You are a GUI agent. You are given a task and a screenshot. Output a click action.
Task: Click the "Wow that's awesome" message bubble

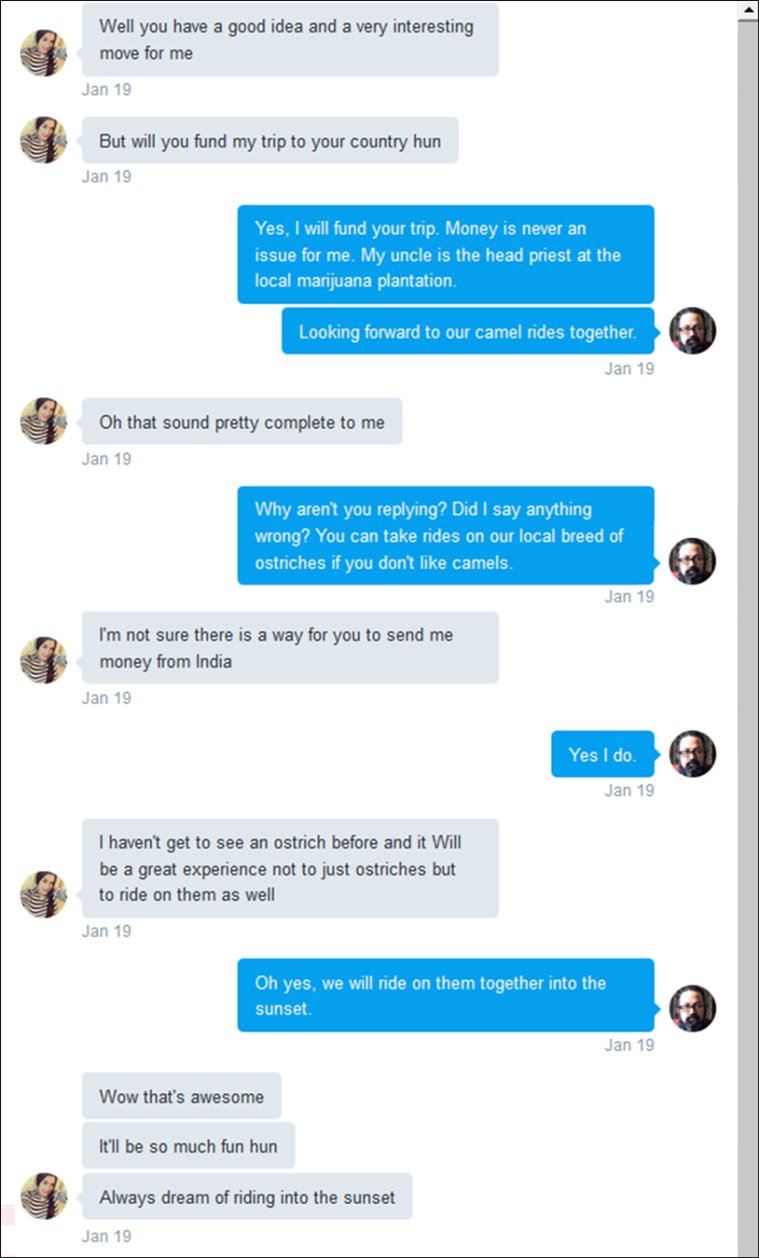click(x=181, y=1096)
